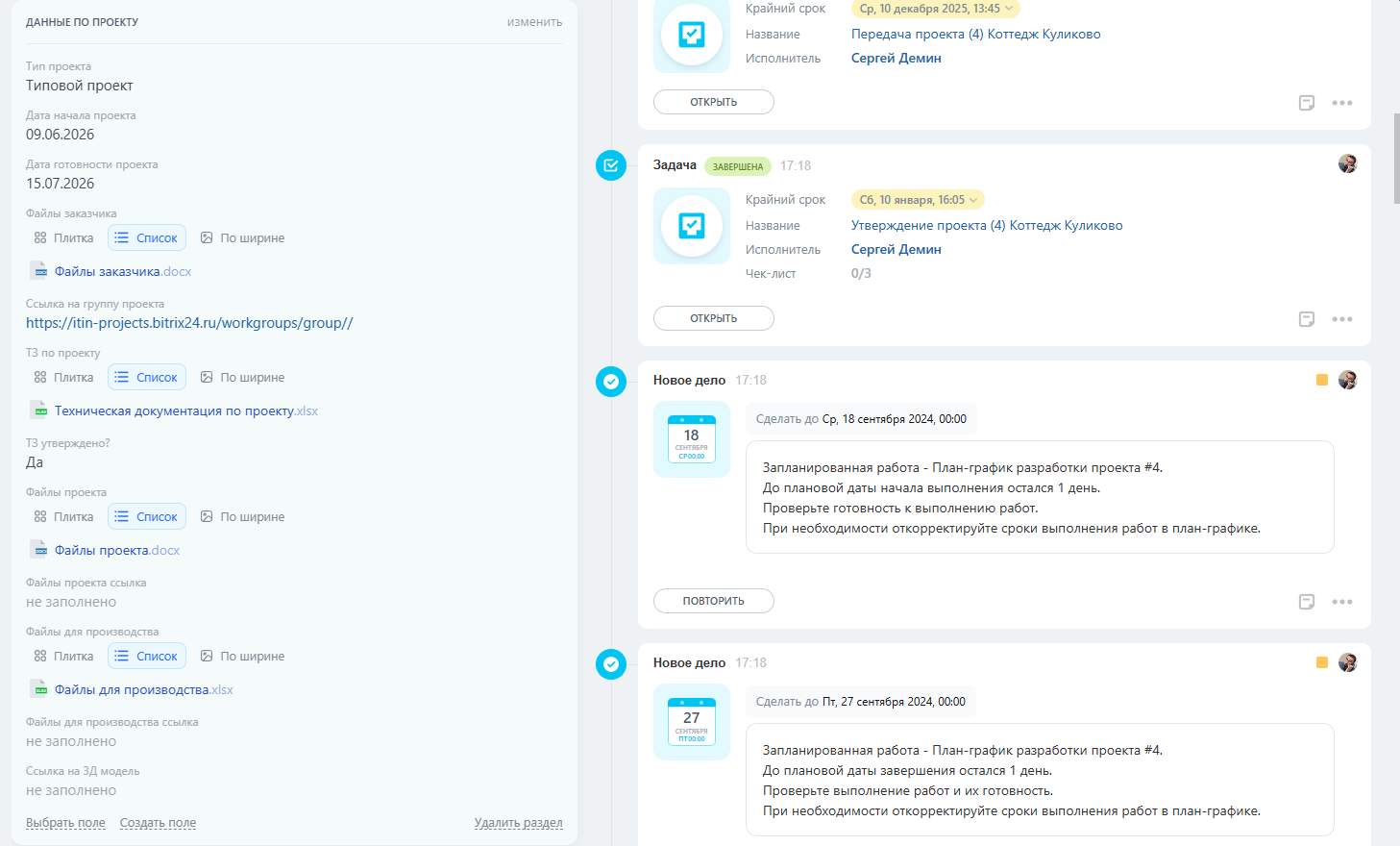Image resolution: width=1400 pixels, height=846 pixels.
Task: Open the deadline dropdown Сб, 10 января, 16:05
Action: pyautogui.click(x=918, y=200)
